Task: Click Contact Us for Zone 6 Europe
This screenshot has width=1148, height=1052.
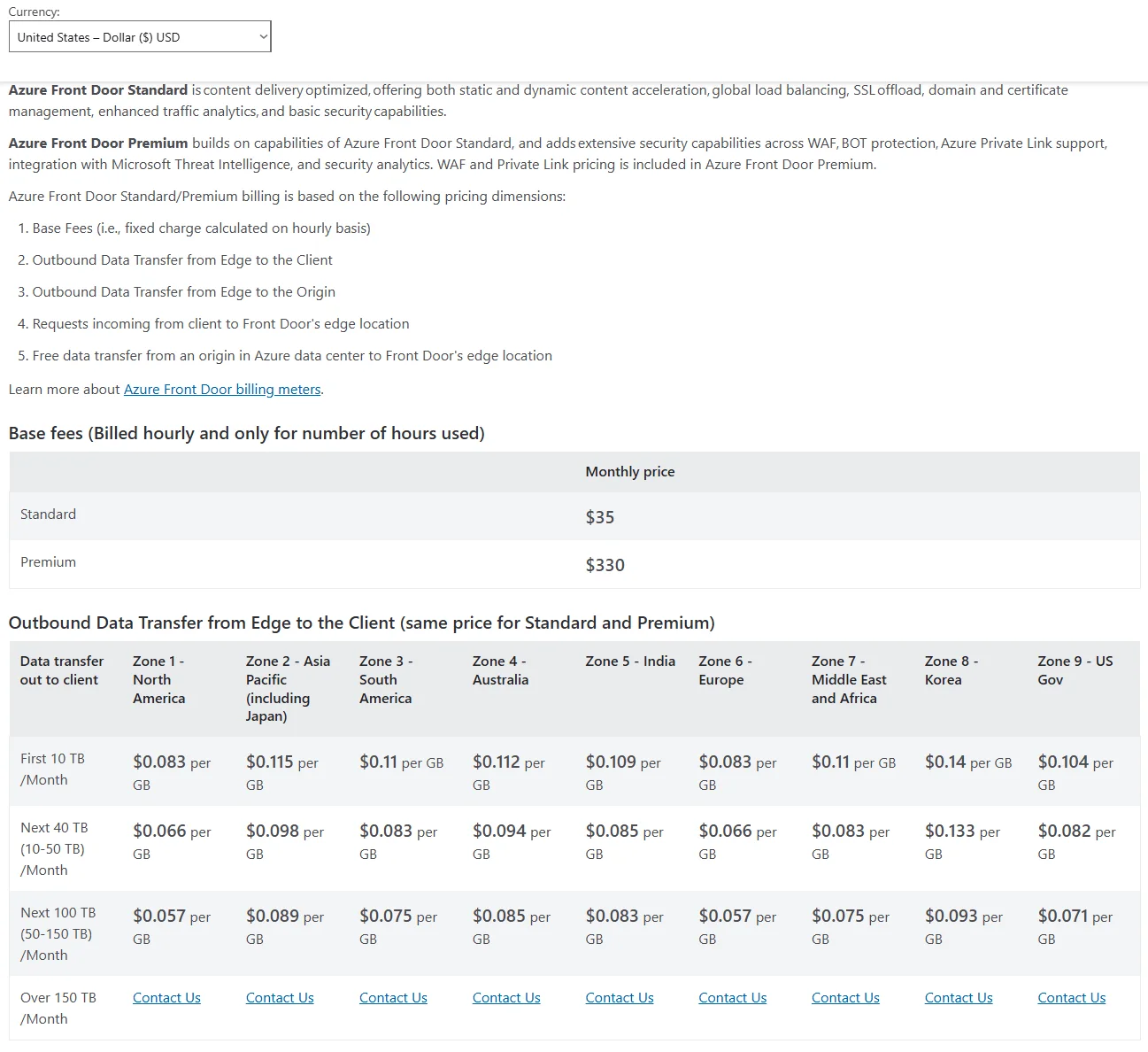Action: click(733, 998)
